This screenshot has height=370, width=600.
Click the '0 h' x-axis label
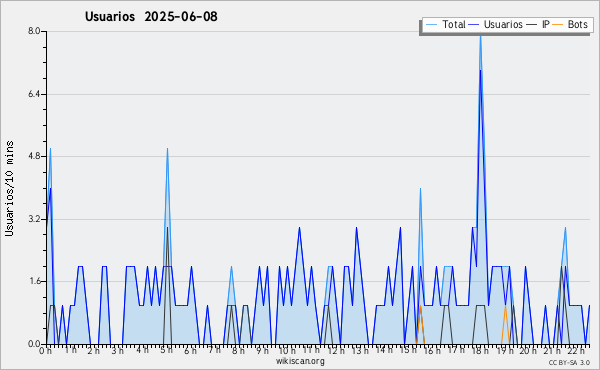coord(46,351)
